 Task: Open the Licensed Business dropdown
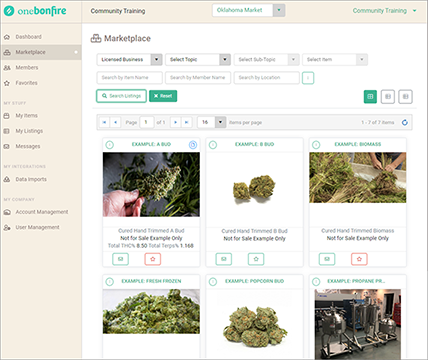pos(130,60)
